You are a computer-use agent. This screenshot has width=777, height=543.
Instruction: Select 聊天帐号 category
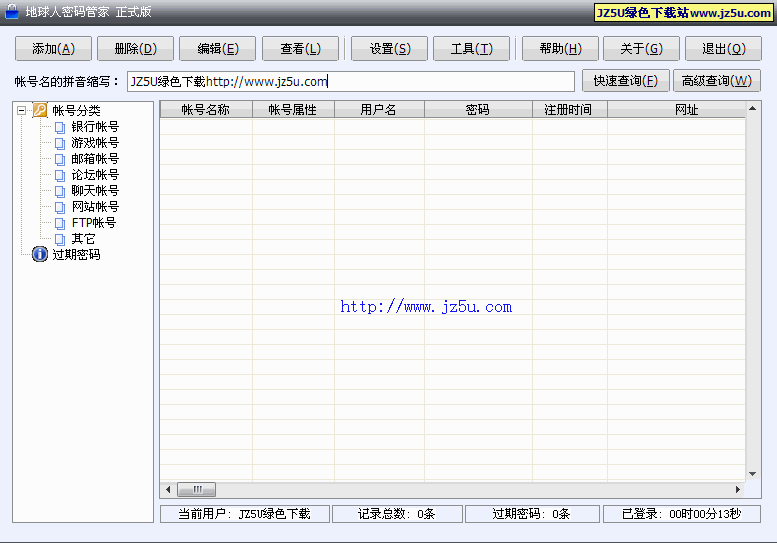[95, 190]
